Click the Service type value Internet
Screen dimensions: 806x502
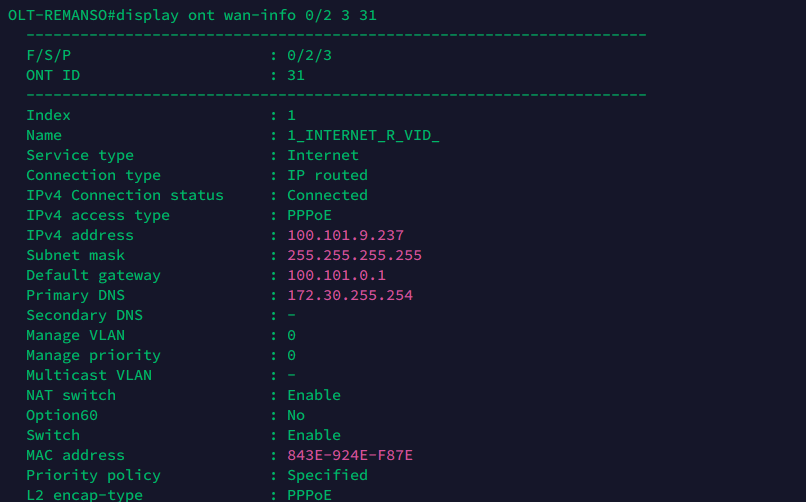[322, 155]
